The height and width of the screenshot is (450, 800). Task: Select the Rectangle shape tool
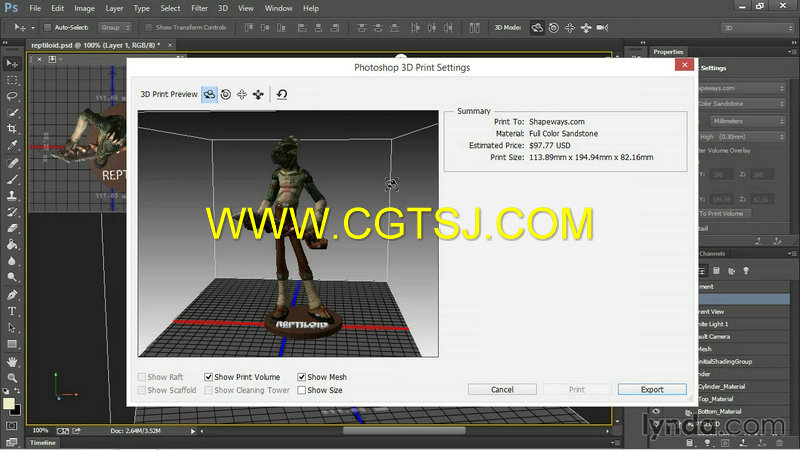pos(12,344)
